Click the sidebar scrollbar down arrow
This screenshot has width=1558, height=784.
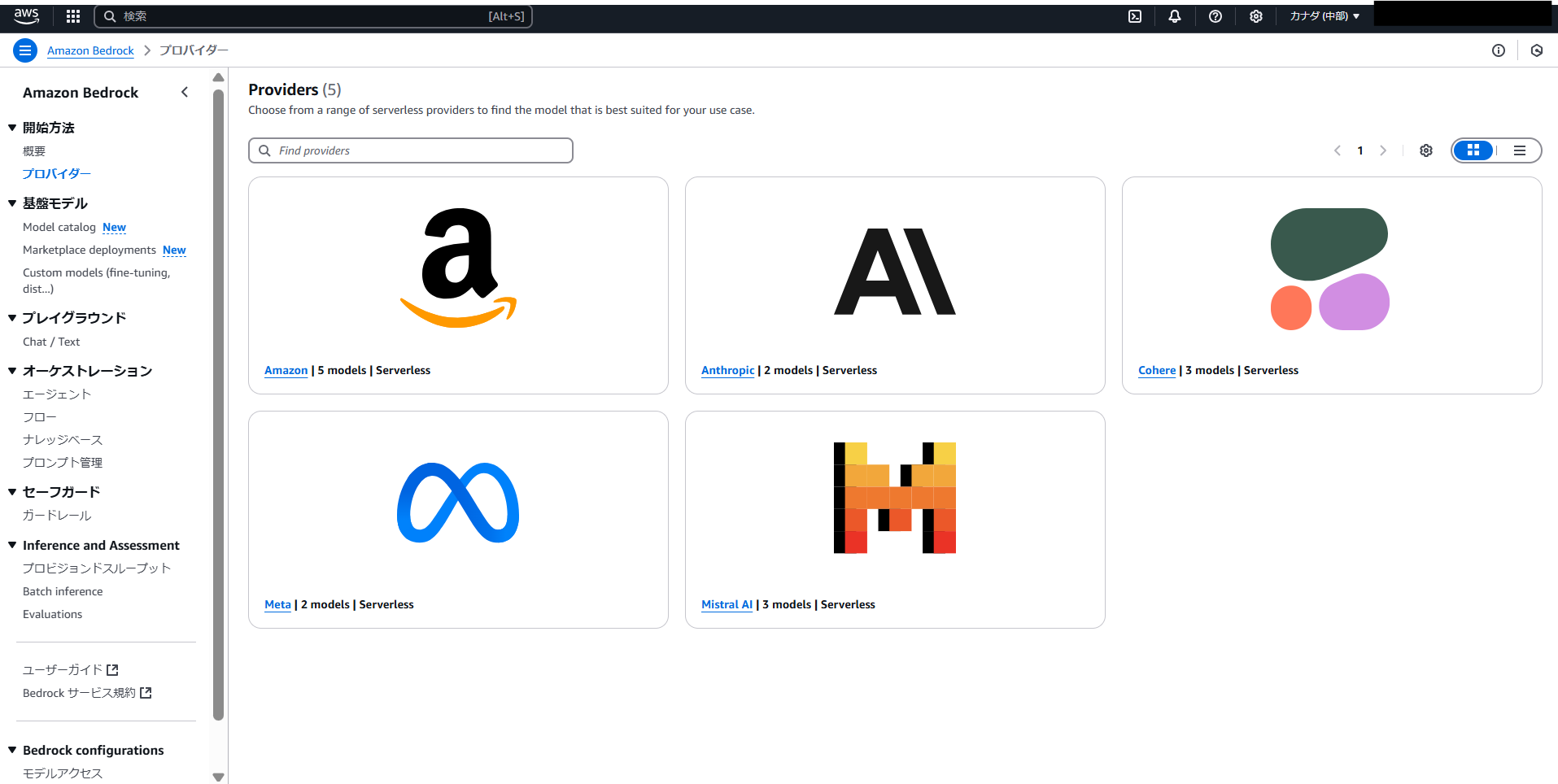click(218, 777)
